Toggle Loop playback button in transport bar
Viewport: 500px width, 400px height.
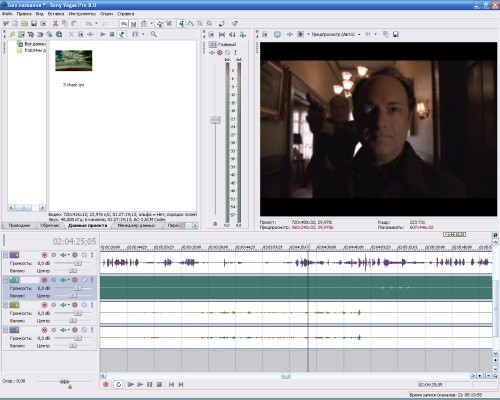(x=118, y=384)
